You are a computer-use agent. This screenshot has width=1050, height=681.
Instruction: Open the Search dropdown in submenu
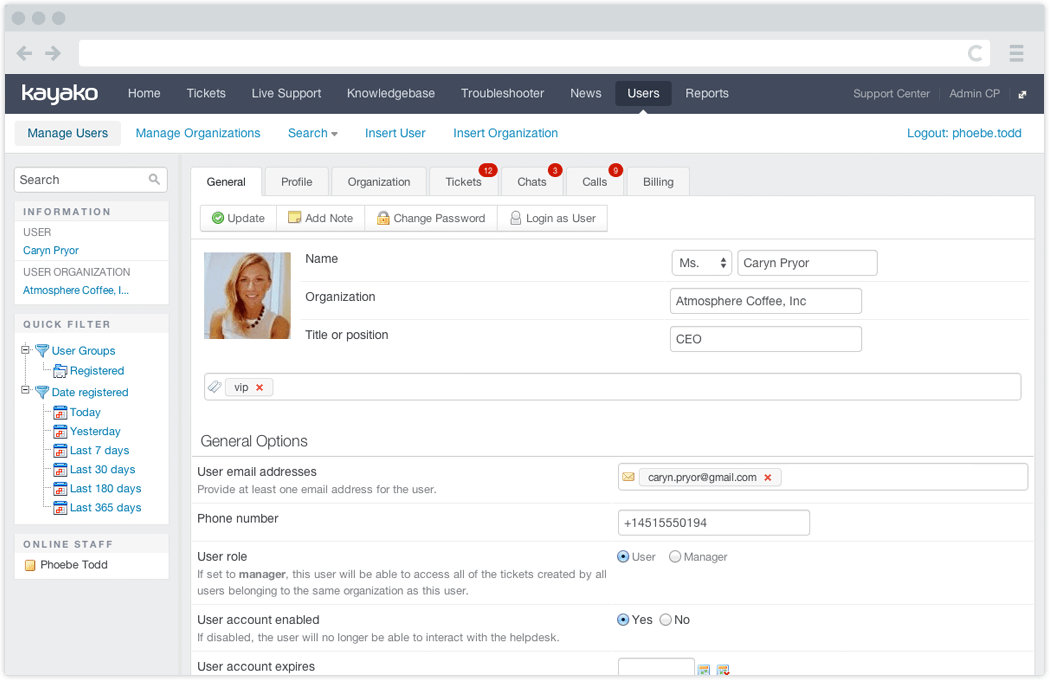(312, 133)
